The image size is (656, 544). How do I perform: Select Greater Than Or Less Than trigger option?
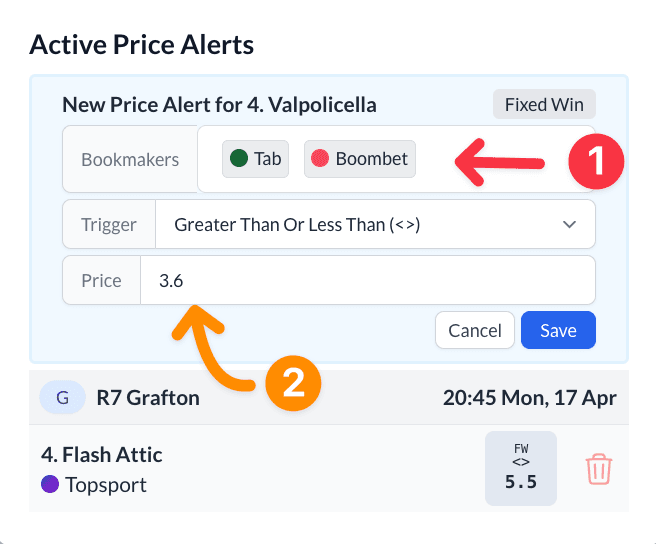(x=297, y=224)
